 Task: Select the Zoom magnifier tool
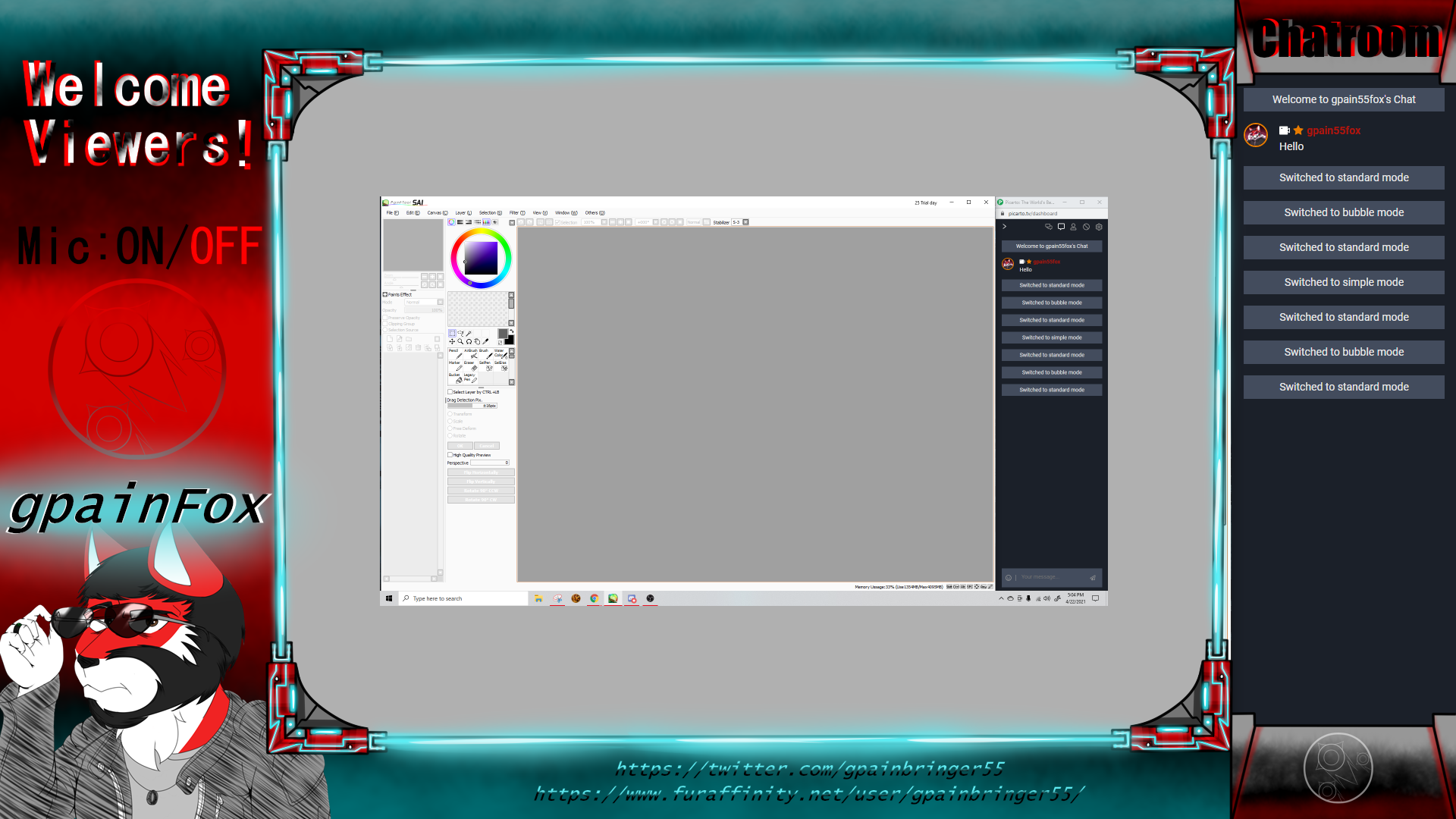coord(460,341)
